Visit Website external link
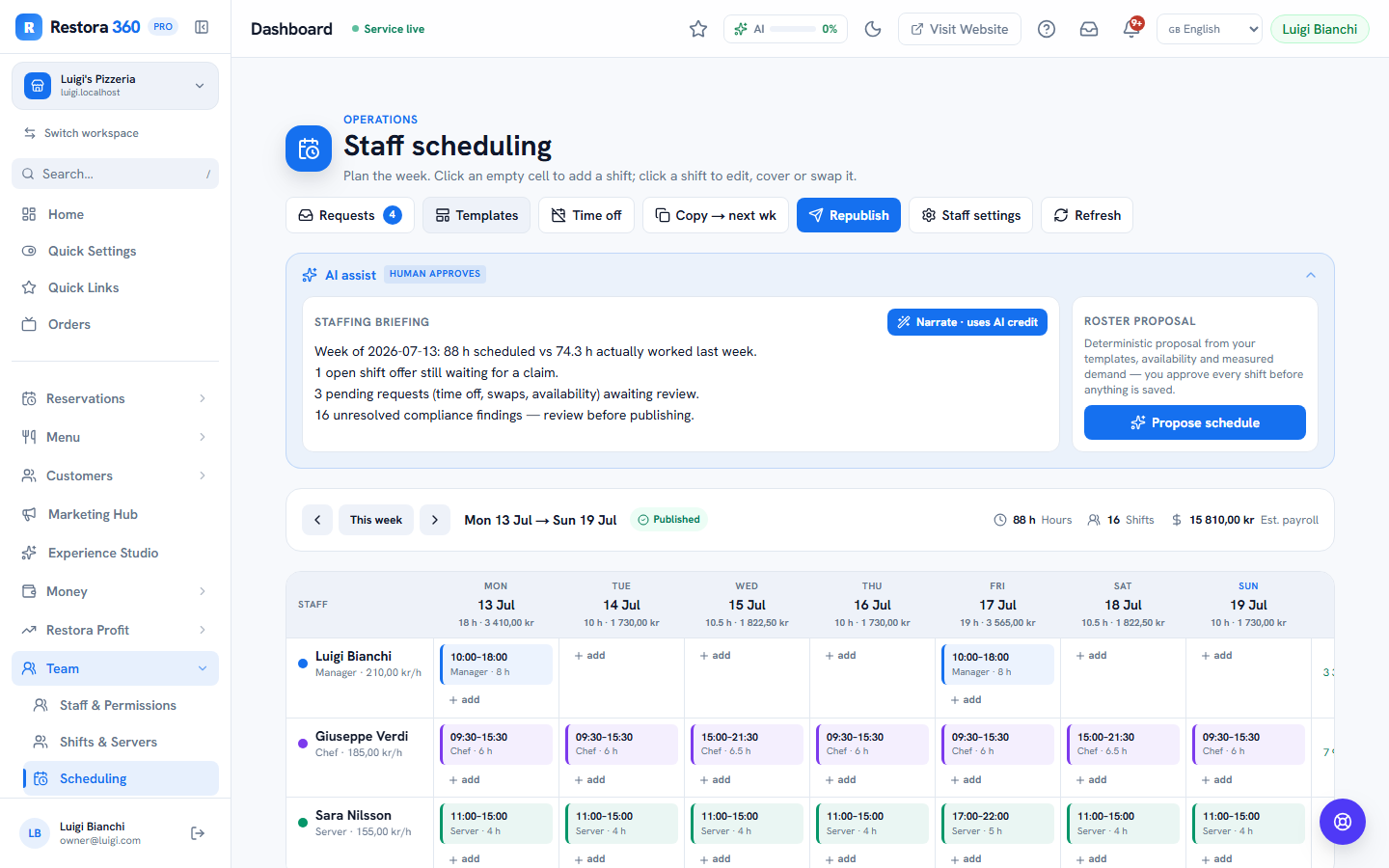The width and height of the screenshot is (1389, 868). [x=960, y=29]
